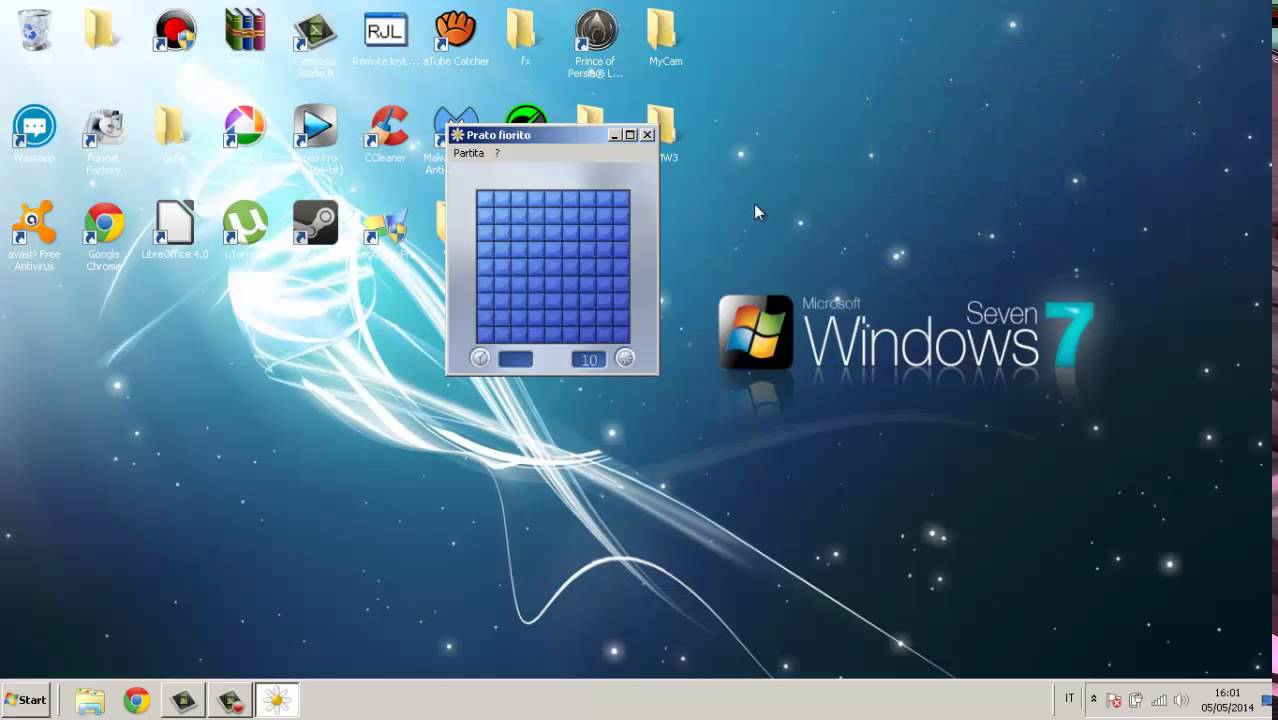Click the Camtasia icon in taskbar
The height and width of the screenshot is (720, 1278).
(184, 700)
